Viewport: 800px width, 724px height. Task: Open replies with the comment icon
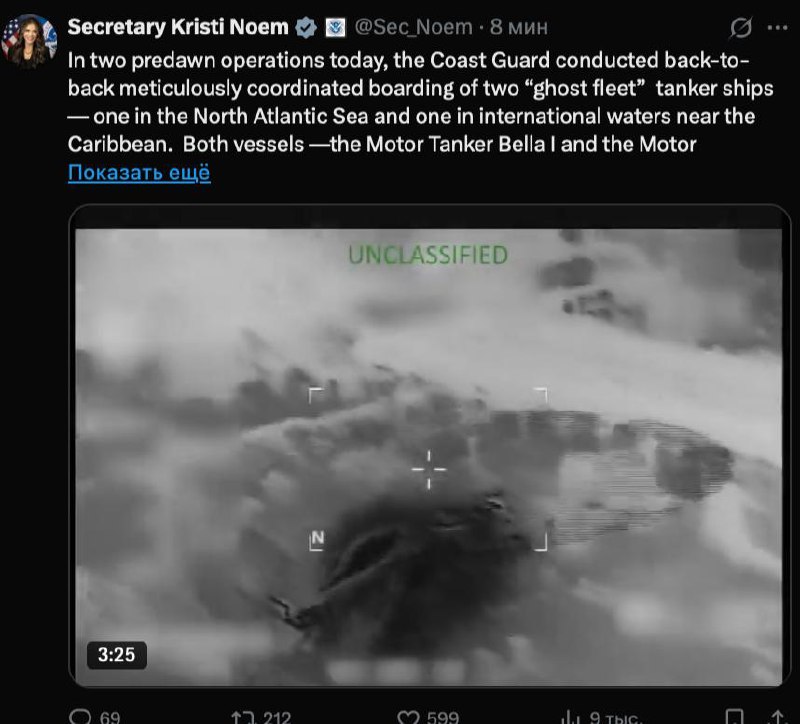click(79, 717)
